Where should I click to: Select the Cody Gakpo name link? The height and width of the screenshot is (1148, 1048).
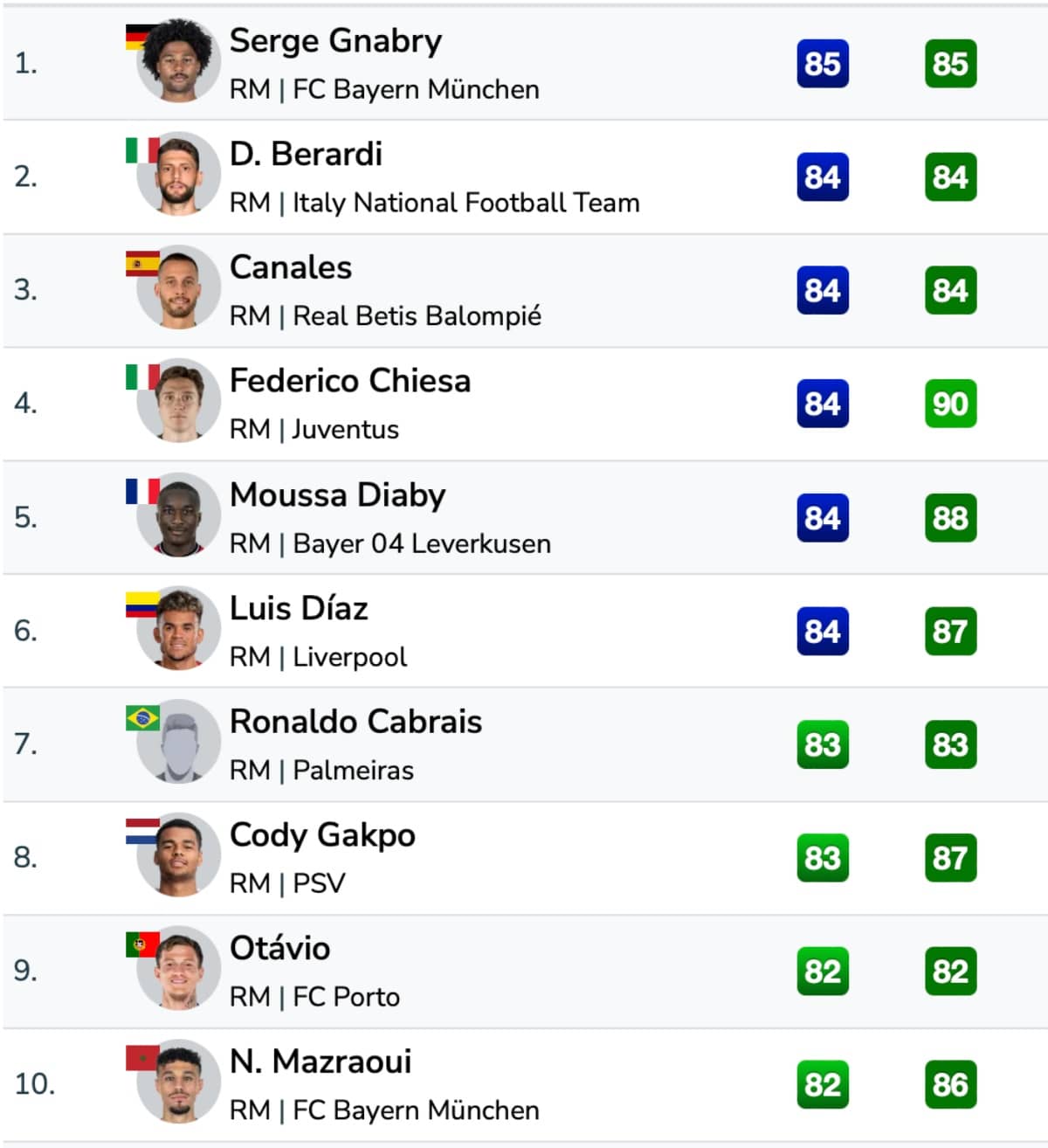click(322, 835)
